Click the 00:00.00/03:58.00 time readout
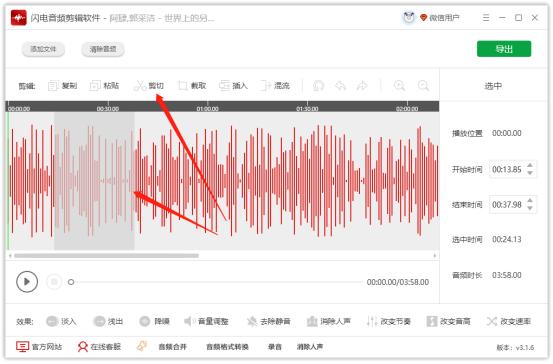 (398, 282)
